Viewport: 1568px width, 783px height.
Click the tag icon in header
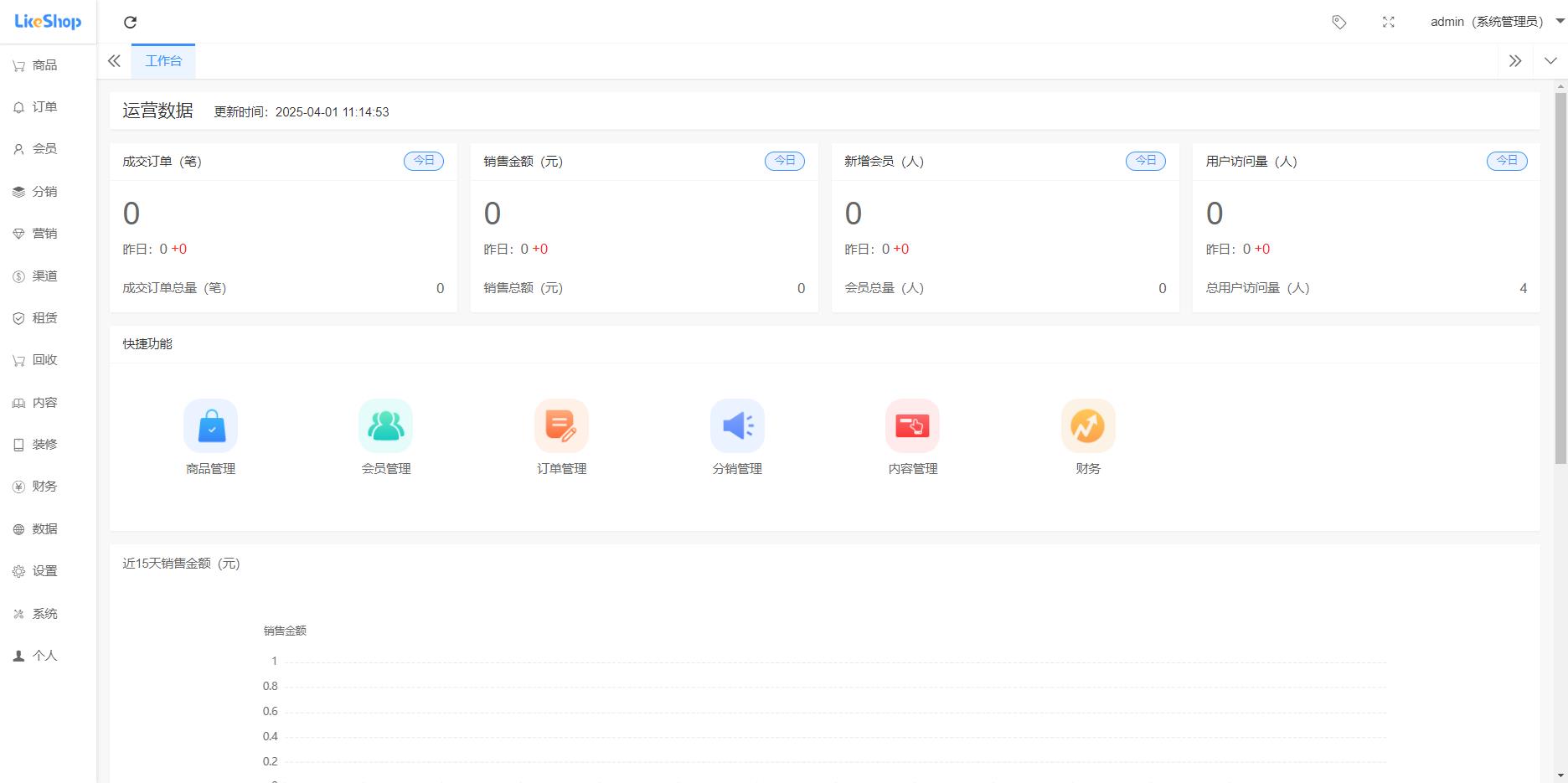coord(1338,23)
